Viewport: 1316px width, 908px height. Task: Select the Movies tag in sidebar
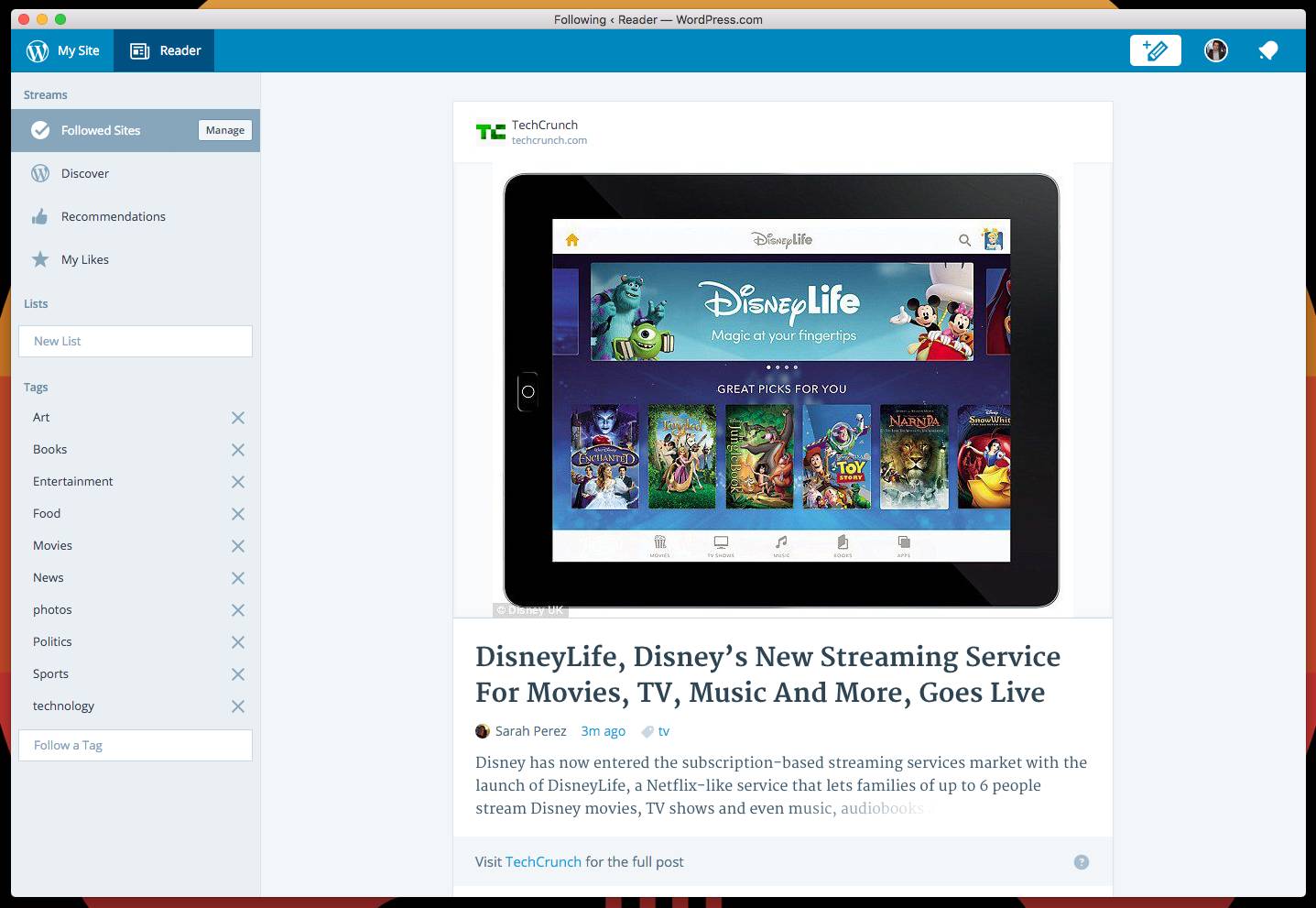click(52, 545)
